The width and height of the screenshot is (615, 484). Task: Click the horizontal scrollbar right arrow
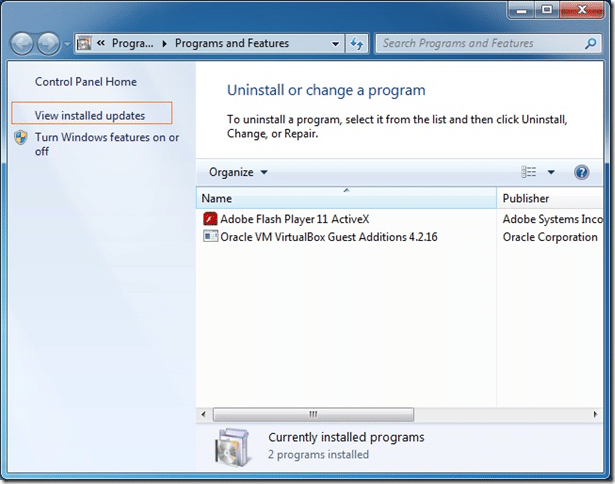click(x=595, y=414)
